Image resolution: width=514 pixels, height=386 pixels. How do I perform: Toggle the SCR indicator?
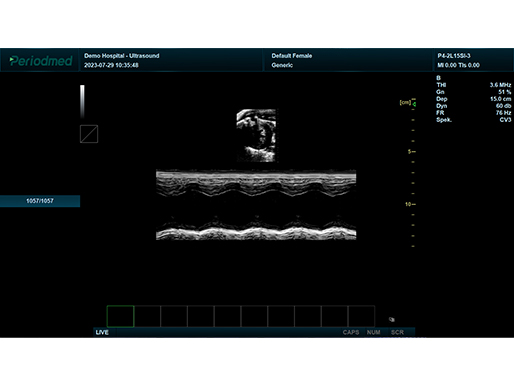pyautogui.click(x=397, y=332)
